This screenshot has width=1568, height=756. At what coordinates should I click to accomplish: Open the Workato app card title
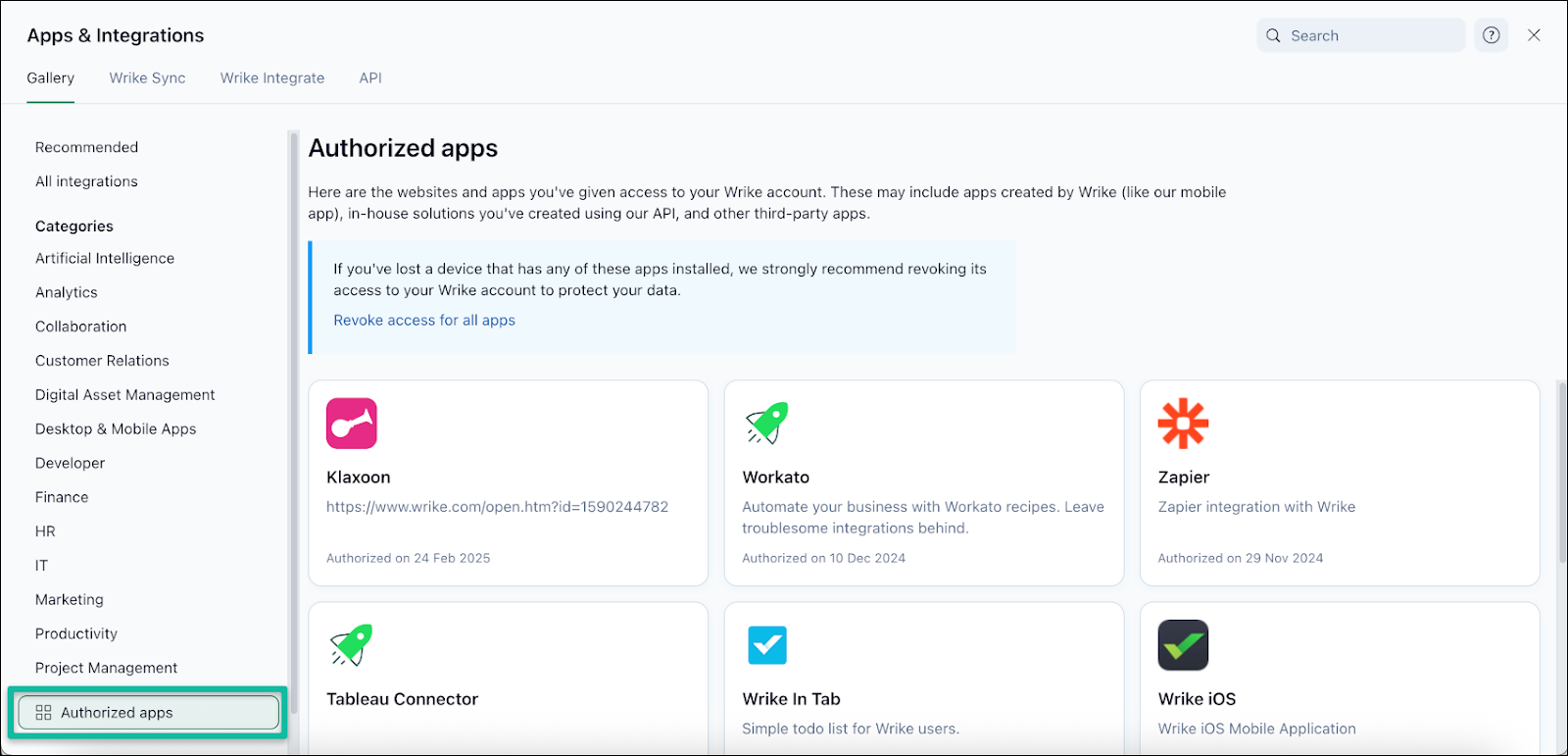pos(776,478)
